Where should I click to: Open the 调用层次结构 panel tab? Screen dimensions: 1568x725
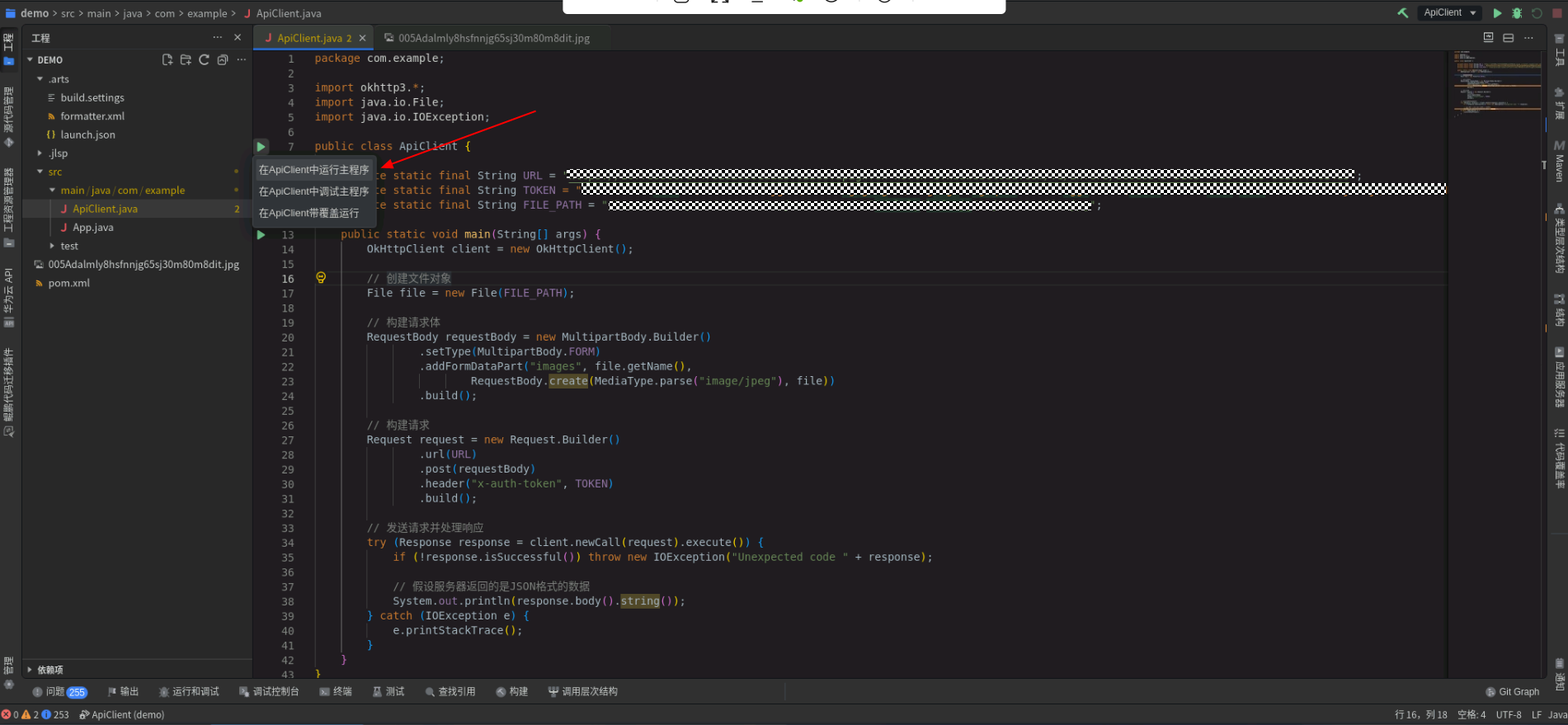(583, 692)
